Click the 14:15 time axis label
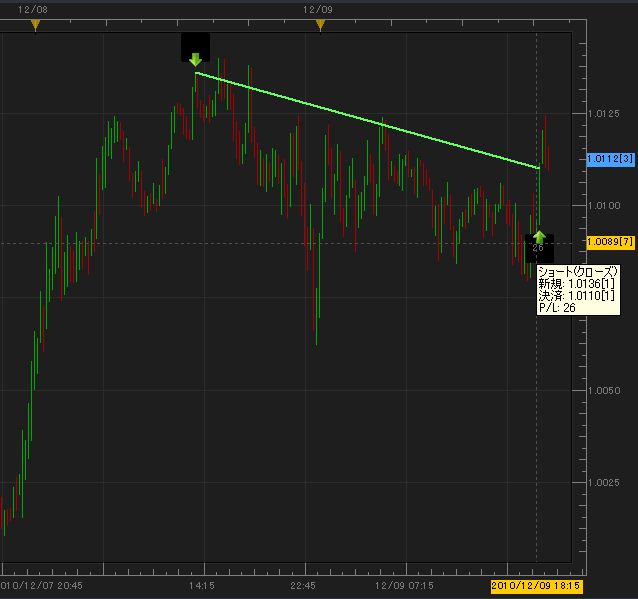Screen dimensions: 638x599 [x=201, y=584]
